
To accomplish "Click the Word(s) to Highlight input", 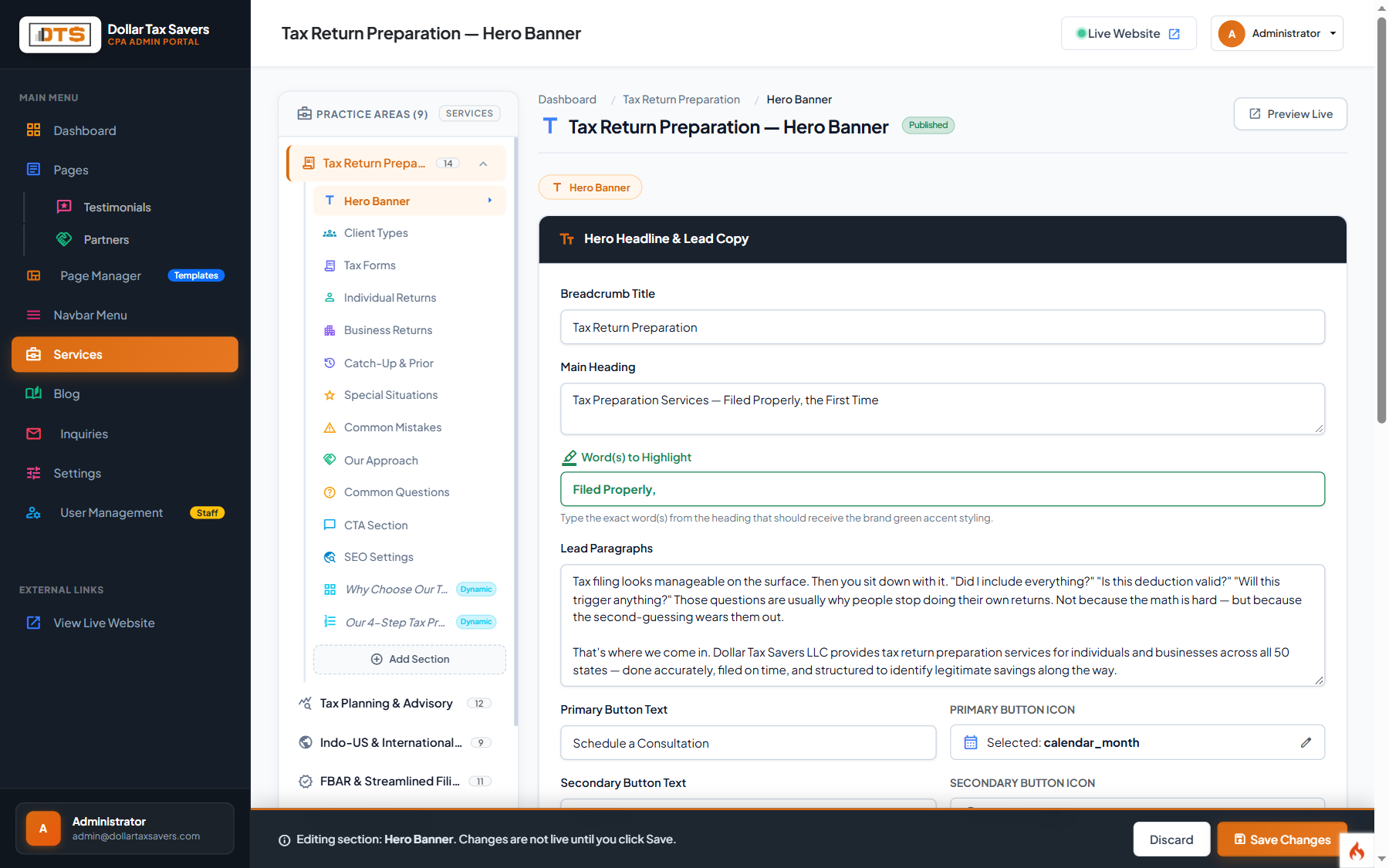I will pos(942,489).
